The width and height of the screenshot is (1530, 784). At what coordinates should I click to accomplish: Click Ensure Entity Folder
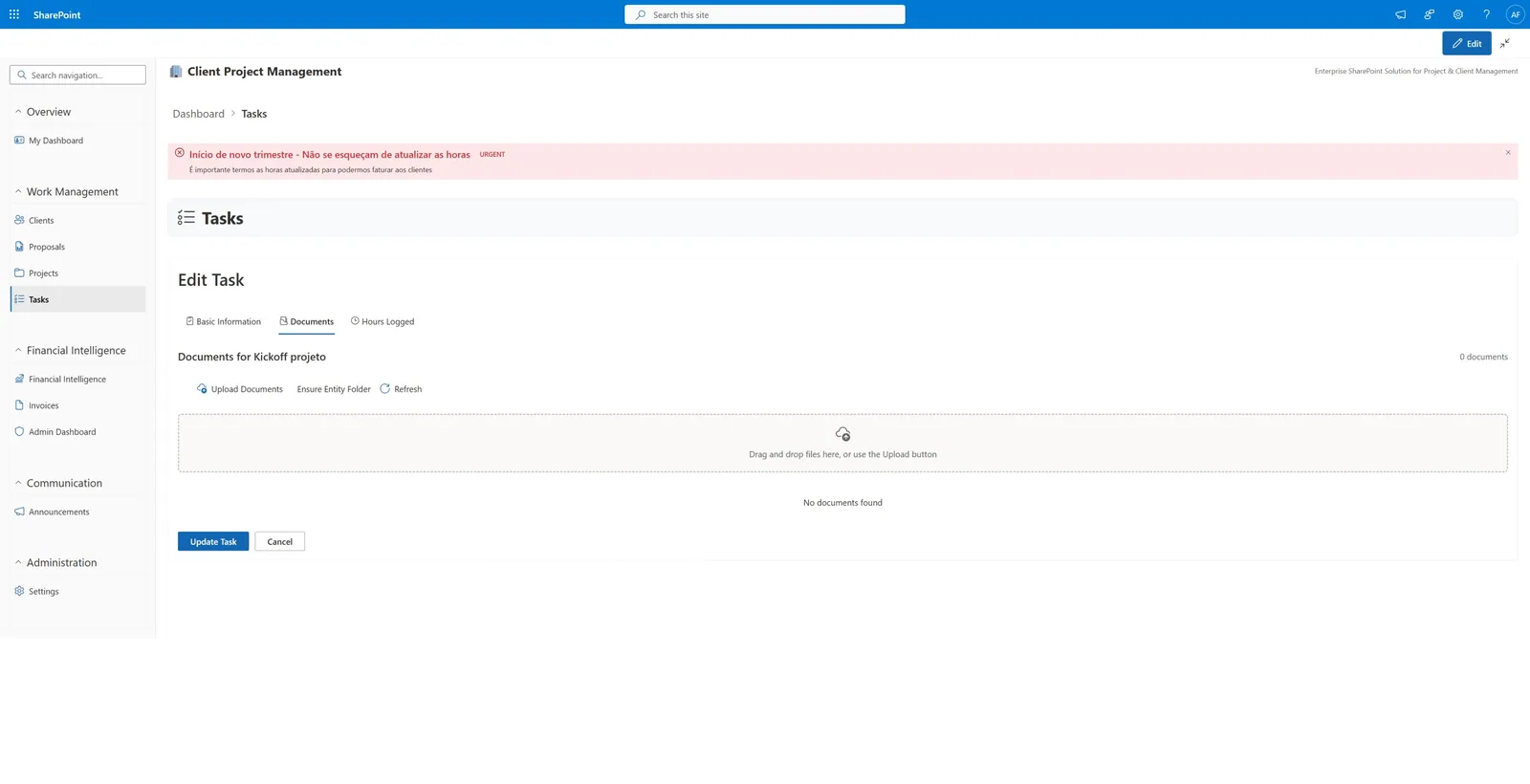pyautogui.click(x=334, y=389)
